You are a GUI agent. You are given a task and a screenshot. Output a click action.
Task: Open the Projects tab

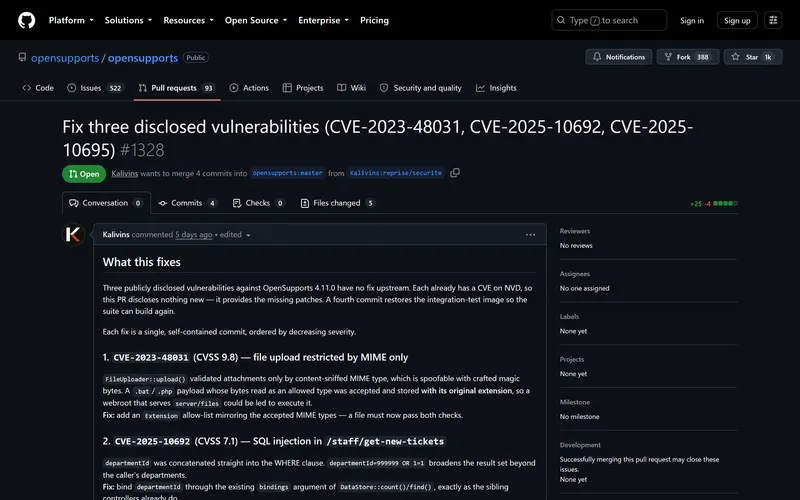(x=303, y=88)
